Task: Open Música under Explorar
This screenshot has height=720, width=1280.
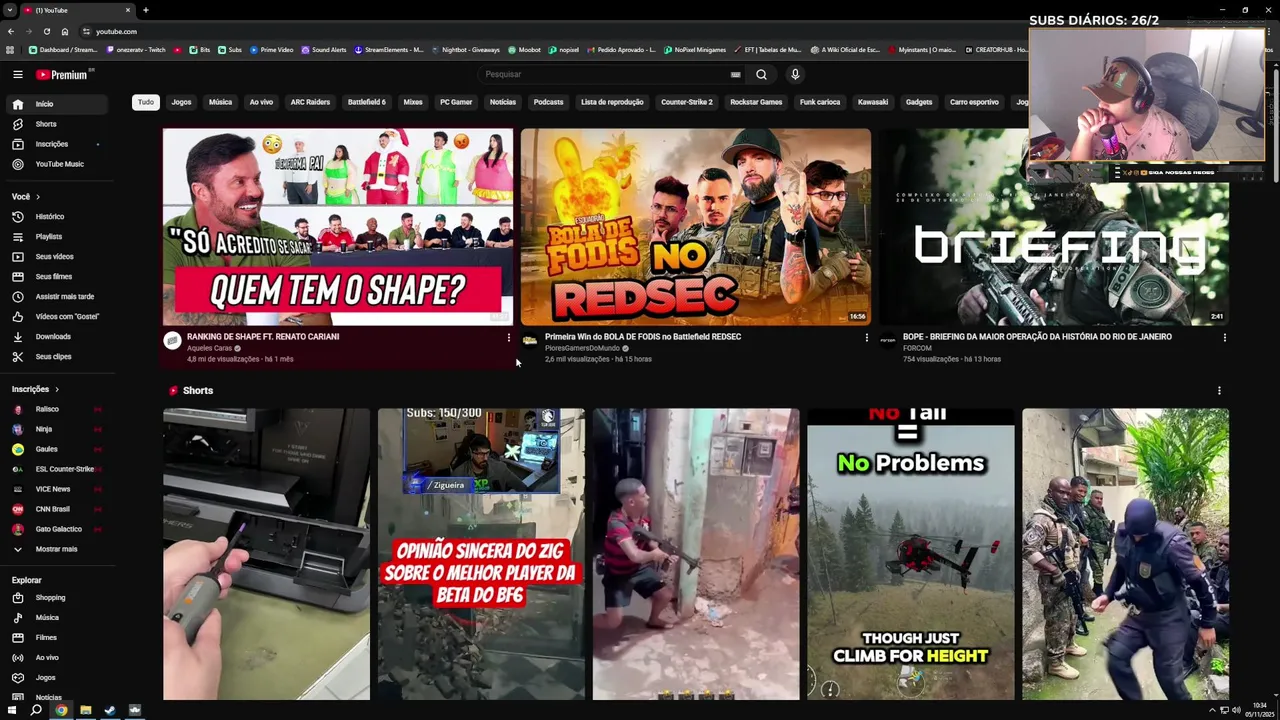Action: click(58, 617)
